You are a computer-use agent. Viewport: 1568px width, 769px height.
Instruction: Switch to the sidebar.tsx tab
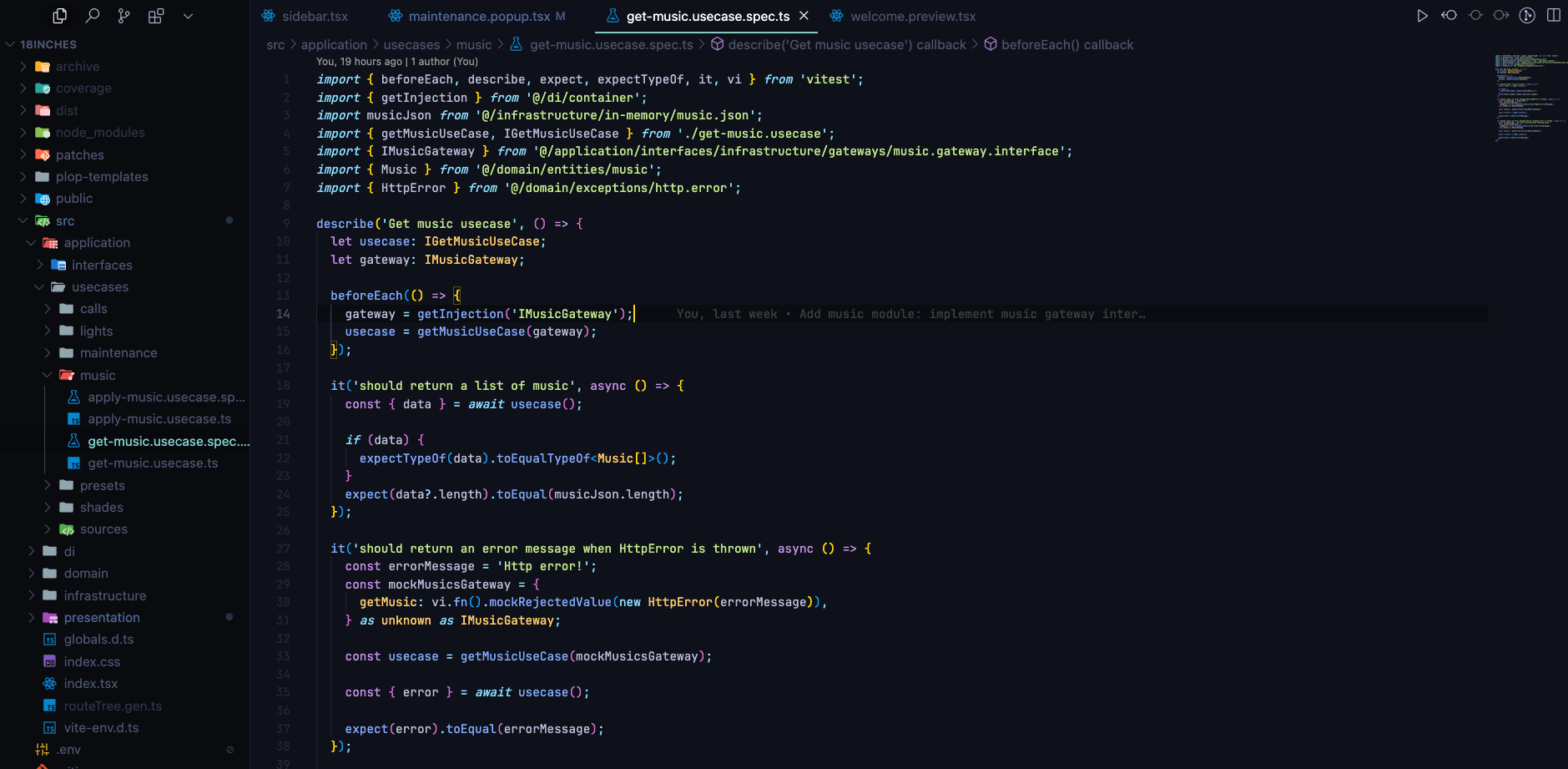(x=314, y=15)
